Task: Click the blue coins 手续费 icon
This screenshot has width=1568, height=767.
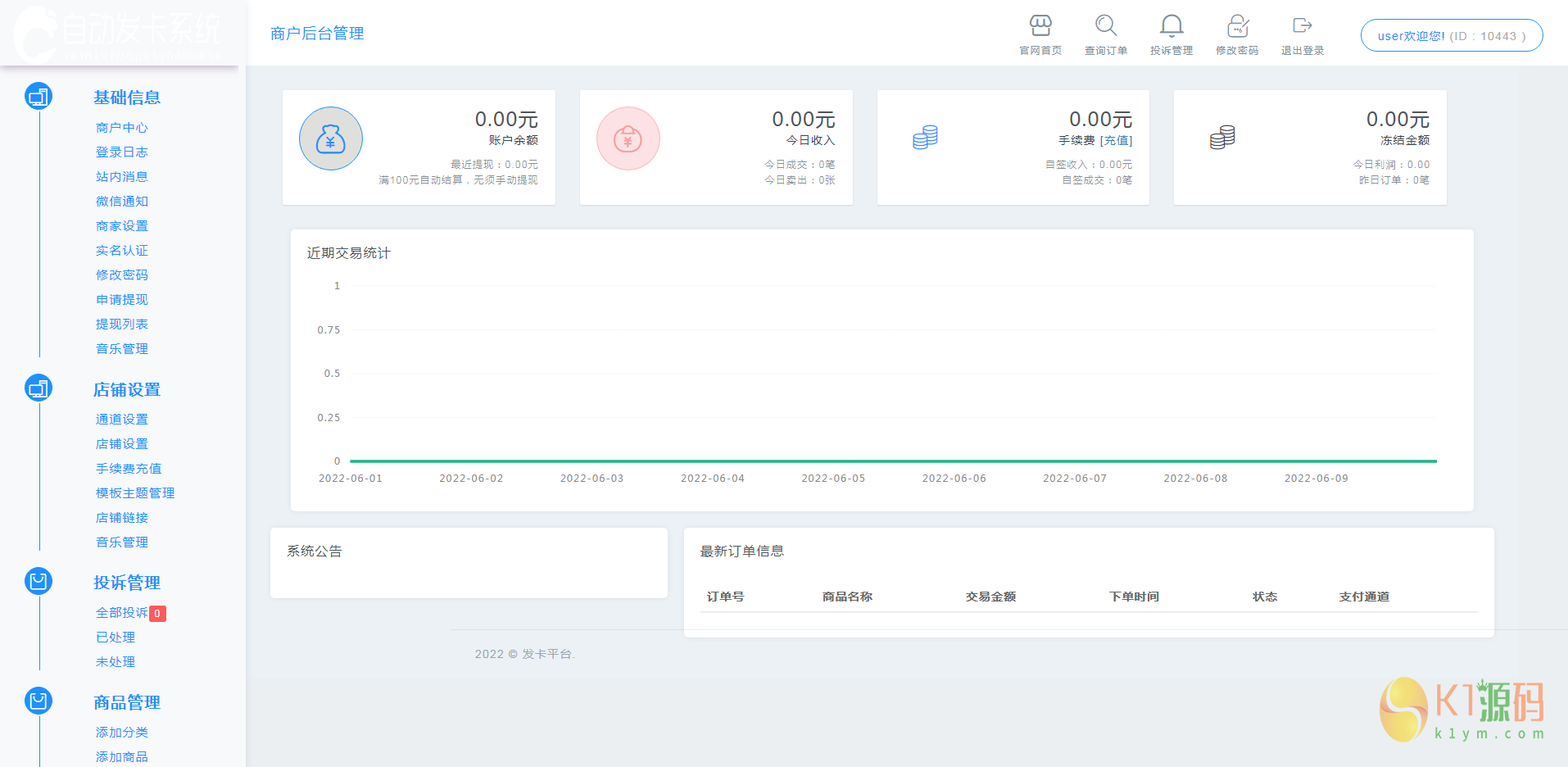Action: click(x=925, y=137)
